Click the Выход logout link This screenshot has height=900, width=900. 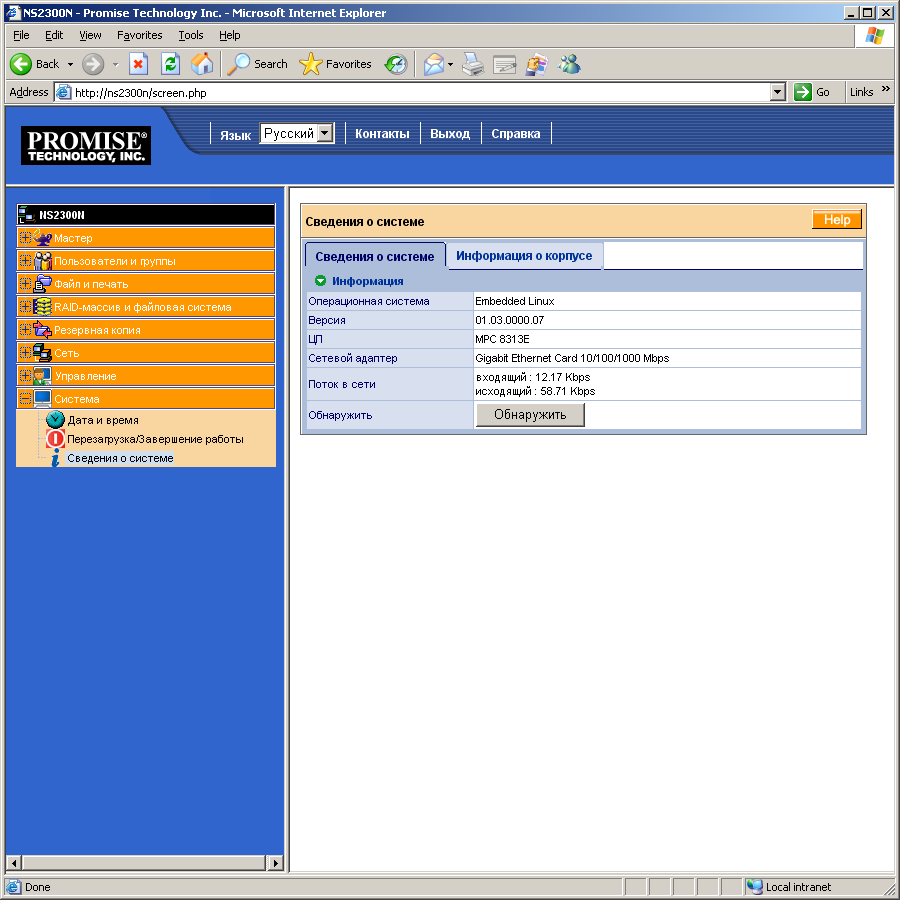(450, 134)
